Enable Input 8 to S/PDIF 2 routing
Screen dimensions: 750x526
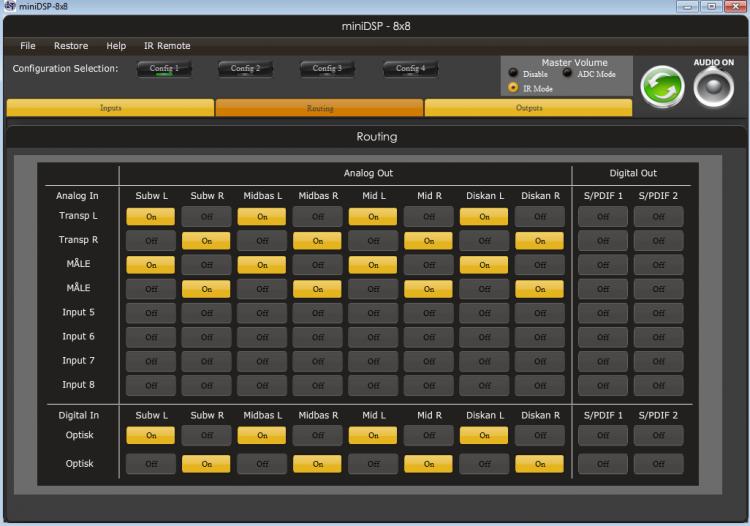(x=658, y=385)
